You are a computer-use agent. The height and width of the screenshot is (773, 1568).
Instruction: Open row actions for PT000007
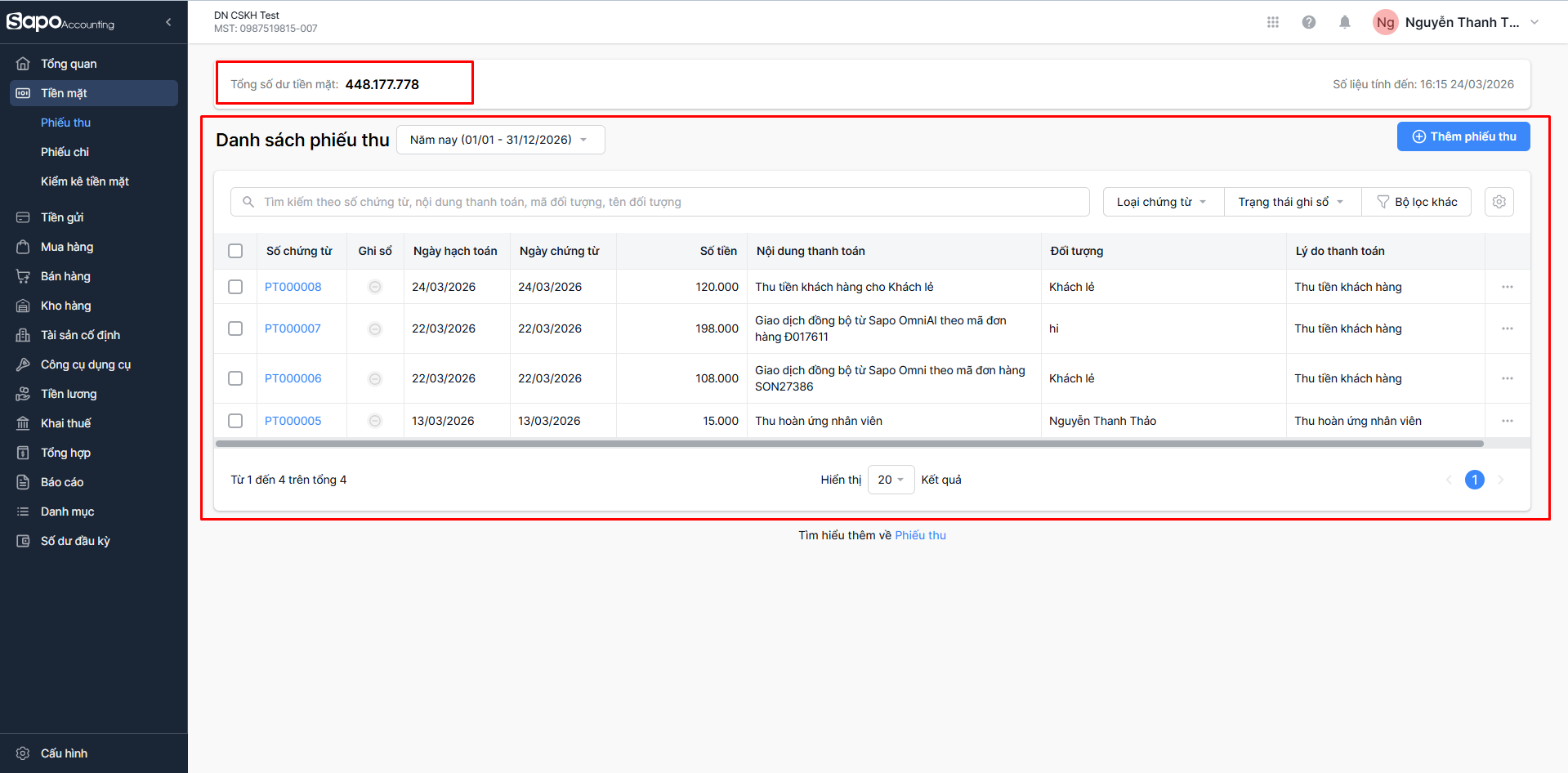(x=1508, y=328)
